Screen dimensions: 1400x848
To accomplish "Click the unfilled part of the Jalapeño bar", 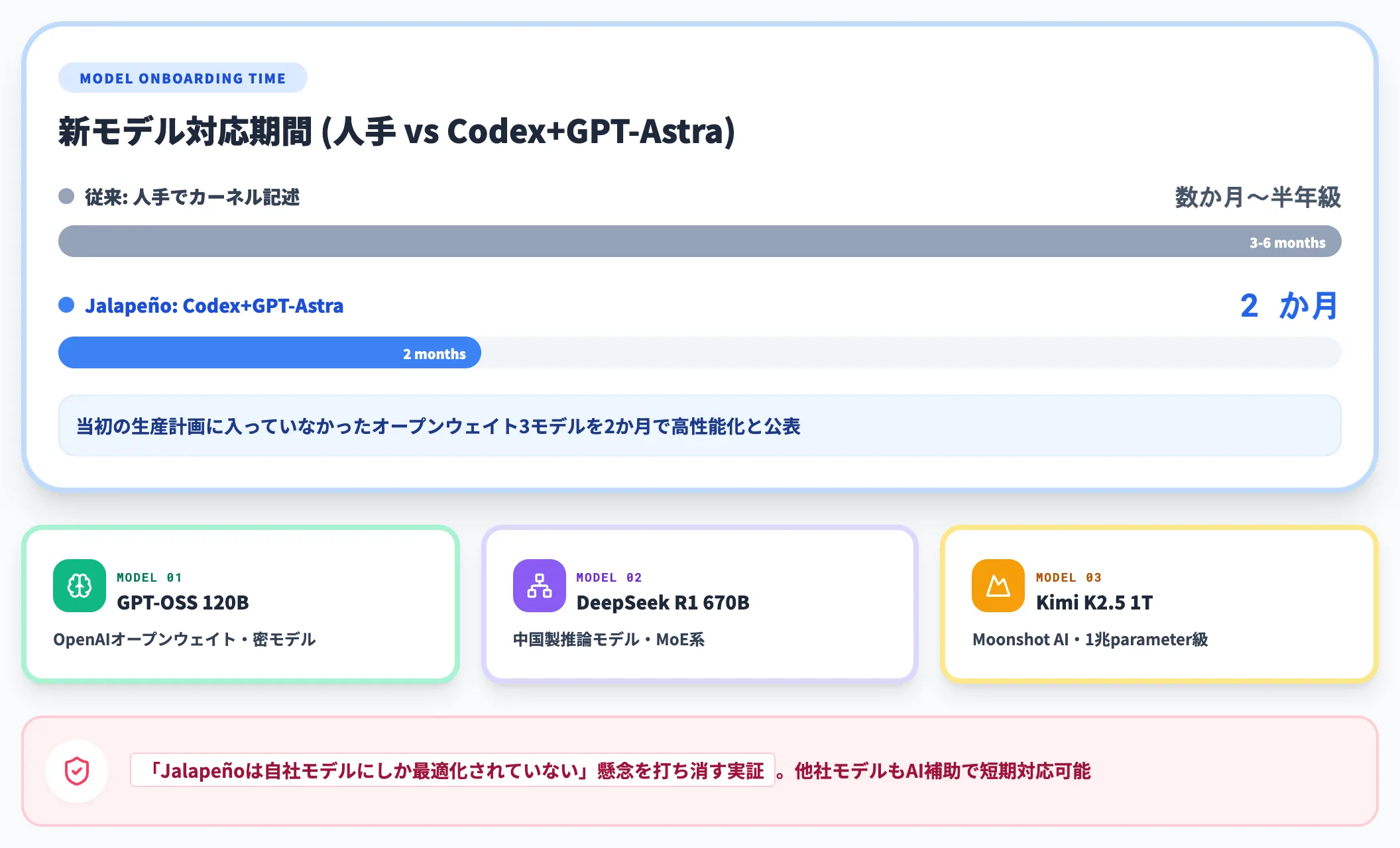I will pos(911,352).
